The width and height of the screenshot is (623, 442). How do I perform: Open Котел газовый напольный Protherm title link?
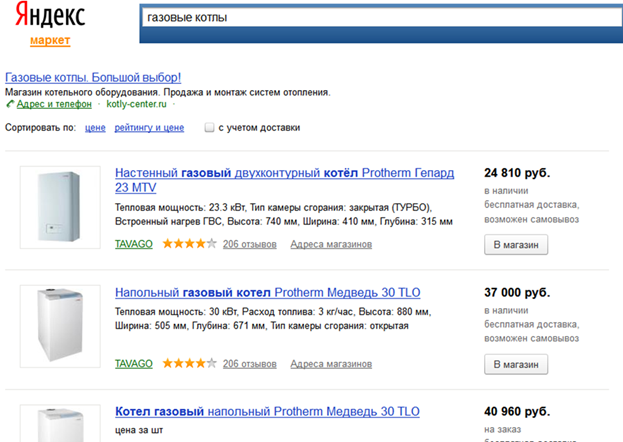(x=267, y=412)
